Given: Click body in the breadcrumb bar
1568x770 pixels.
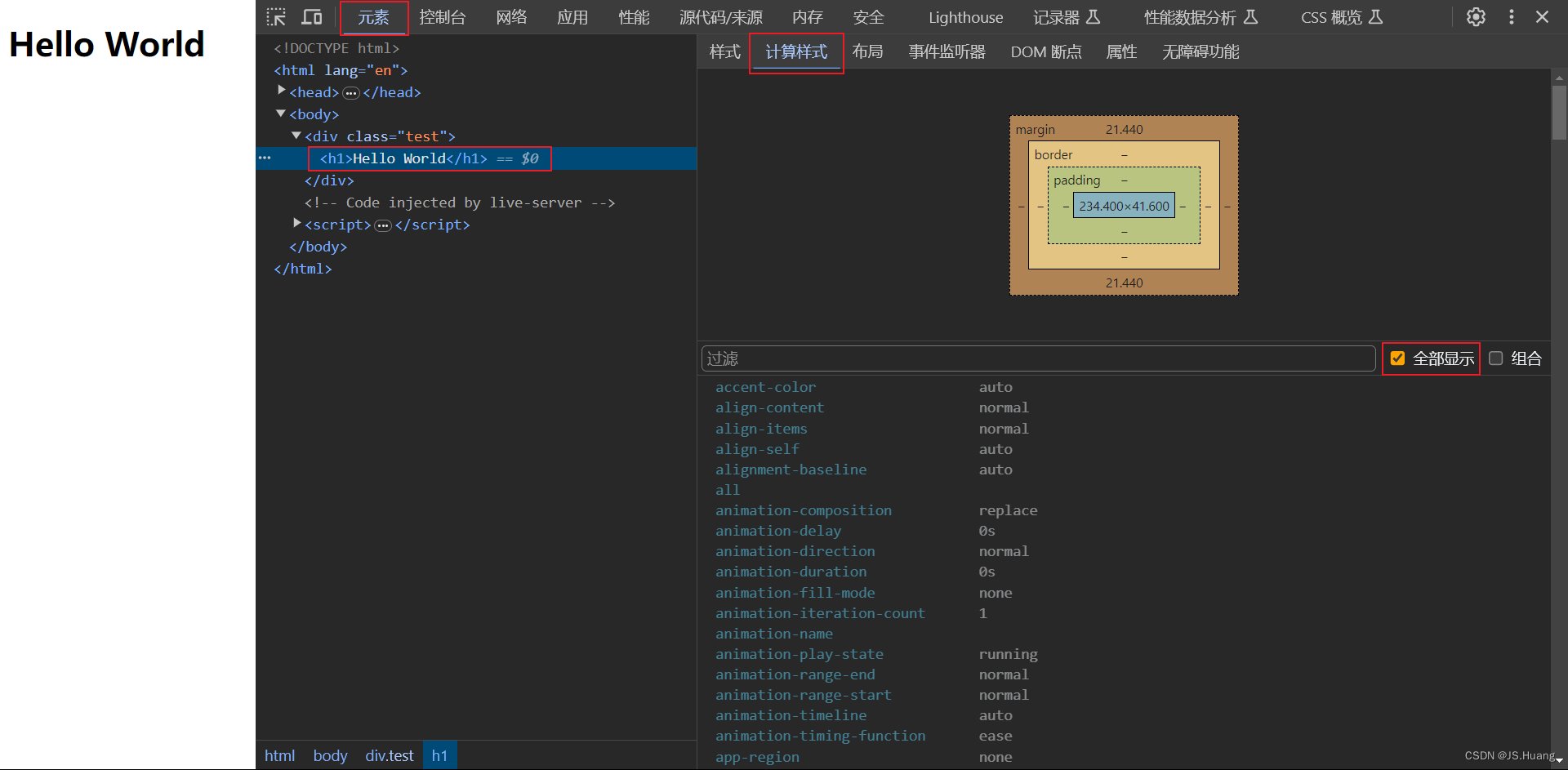Looking at the screenshot, I should coord(330,755).
